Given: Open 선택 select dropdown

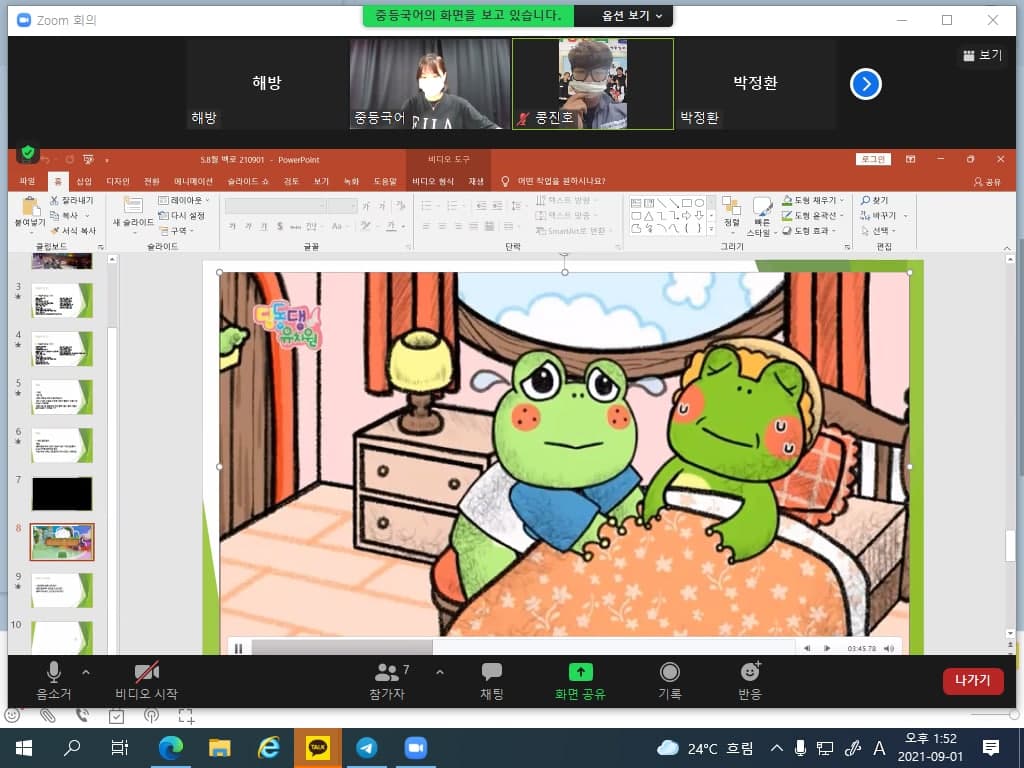Looking at the screenshot, I should pyautogui.click(x=878, y=231).
